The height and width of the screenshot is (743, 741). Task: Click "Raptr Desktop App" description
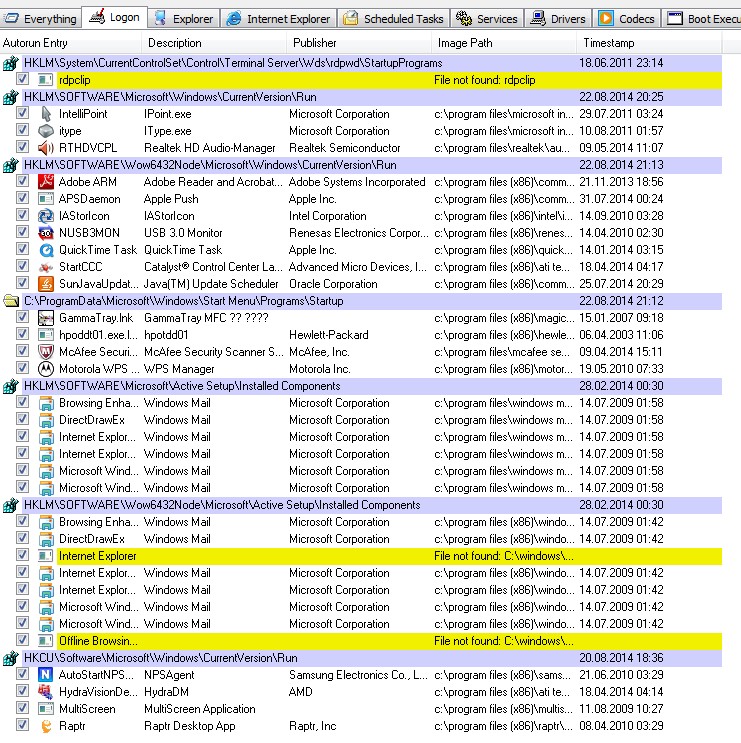(190, 726)
